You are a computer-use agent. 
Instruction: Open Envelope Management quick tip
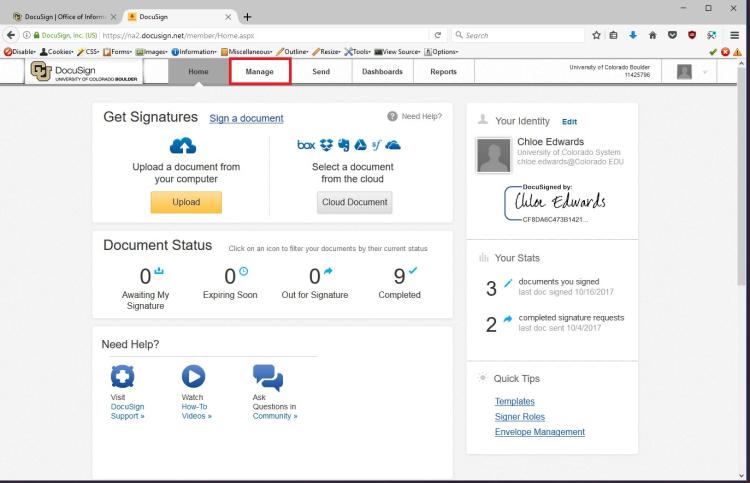click(x=540, y=432)
